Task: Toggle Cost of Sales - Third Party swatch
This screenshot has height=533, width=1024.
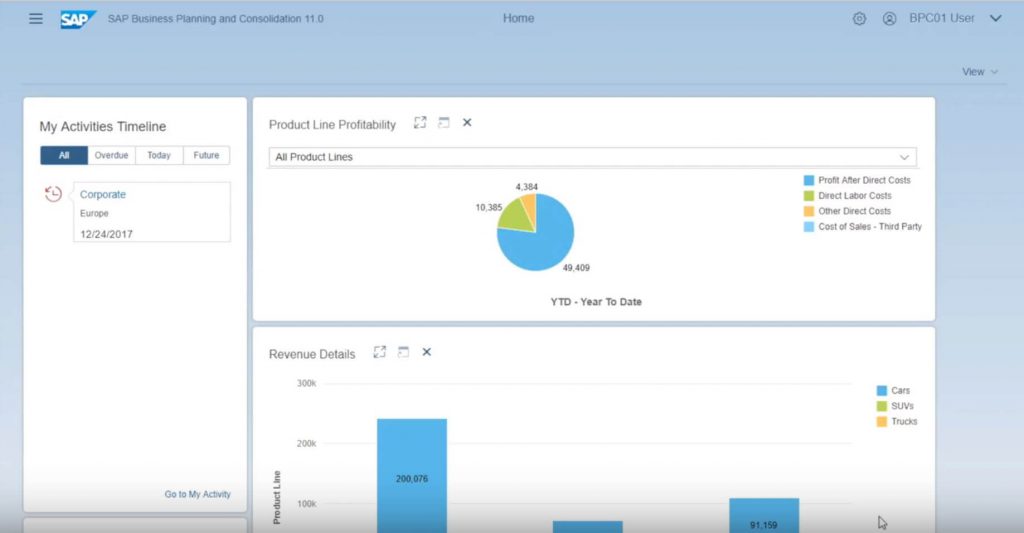Action: tap(808, 227)
